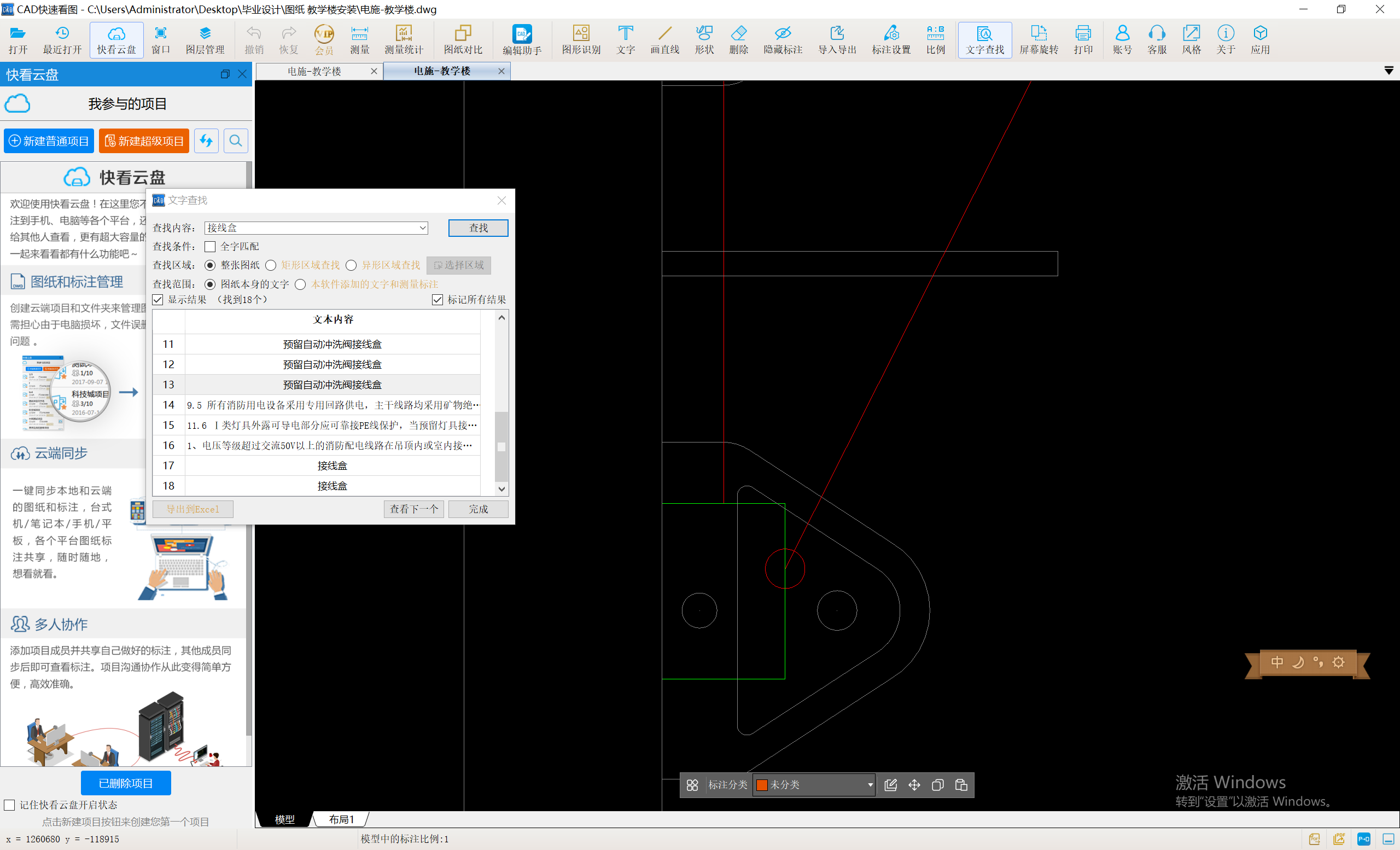This screenshot has height=850, width=1400.
Task: Click the search magnifier in cloud panel
Action: [x=236, y=141]
